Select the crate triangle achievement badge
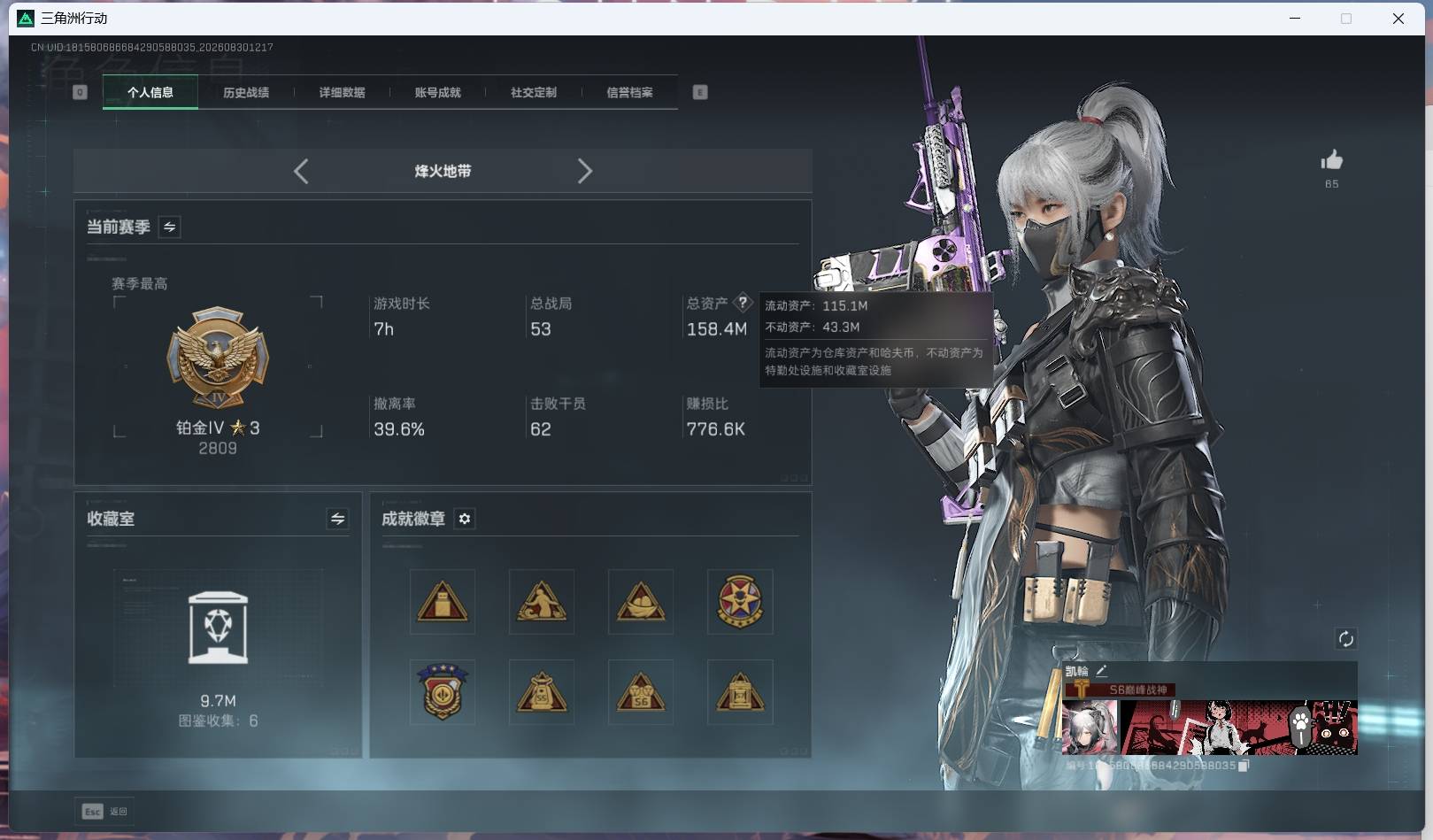This screenshot has height=840, width=1433. [x=443, y=602]
